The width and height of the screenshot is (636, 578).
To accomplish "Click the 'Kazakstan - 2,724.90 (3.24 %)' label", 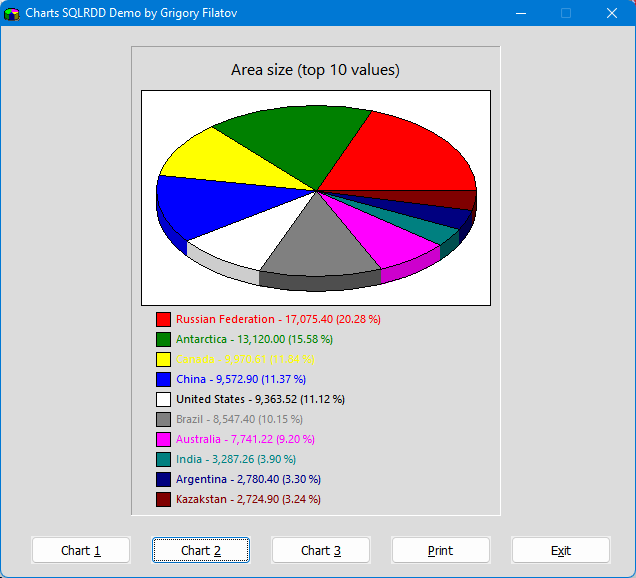I will [248, 499].
